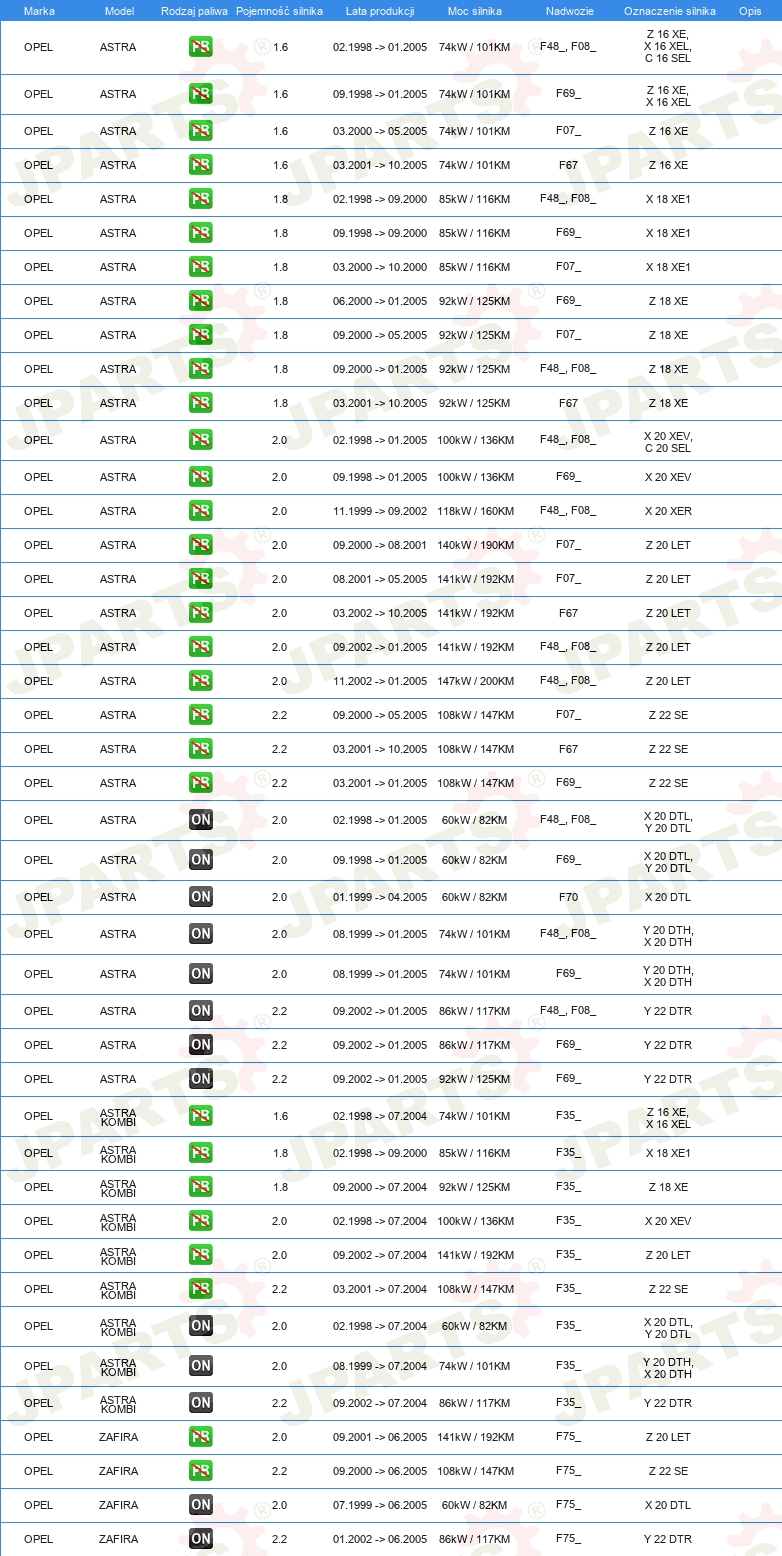Click the ON icon in the Zafira X 20 DTL row
Image resolution: width=782 pixels, height=1556 pixels.
(201, 1505)
